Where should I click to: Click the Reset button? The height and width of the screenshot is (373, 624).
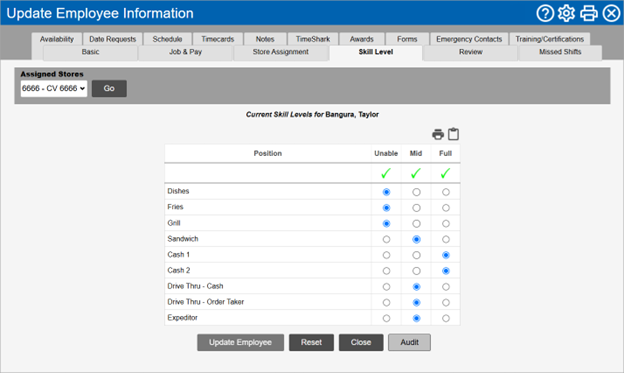pyautogui.click(x=311, y=342)
